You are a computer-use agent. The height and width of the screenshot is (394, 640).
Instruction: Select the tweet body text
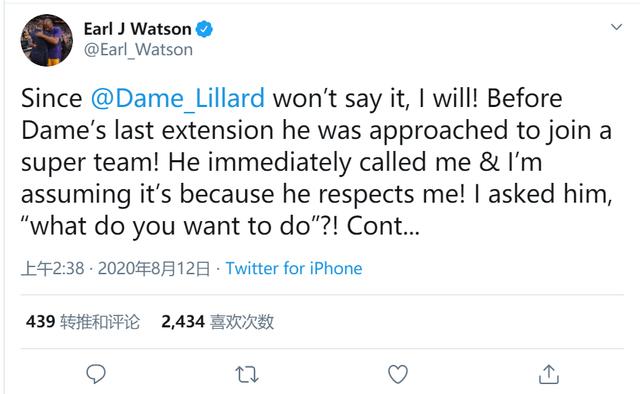(x=317, y=162)
